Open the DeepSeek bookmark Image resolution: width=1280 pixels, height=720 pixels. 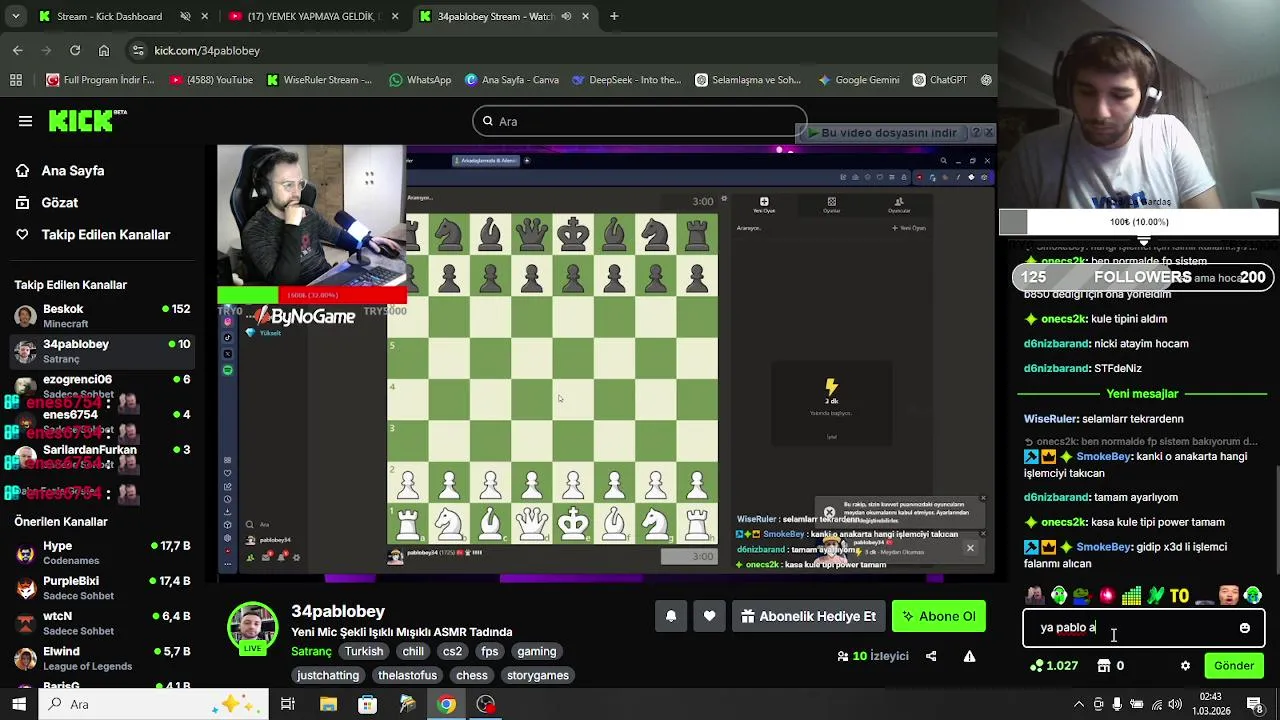pos(628,80)
